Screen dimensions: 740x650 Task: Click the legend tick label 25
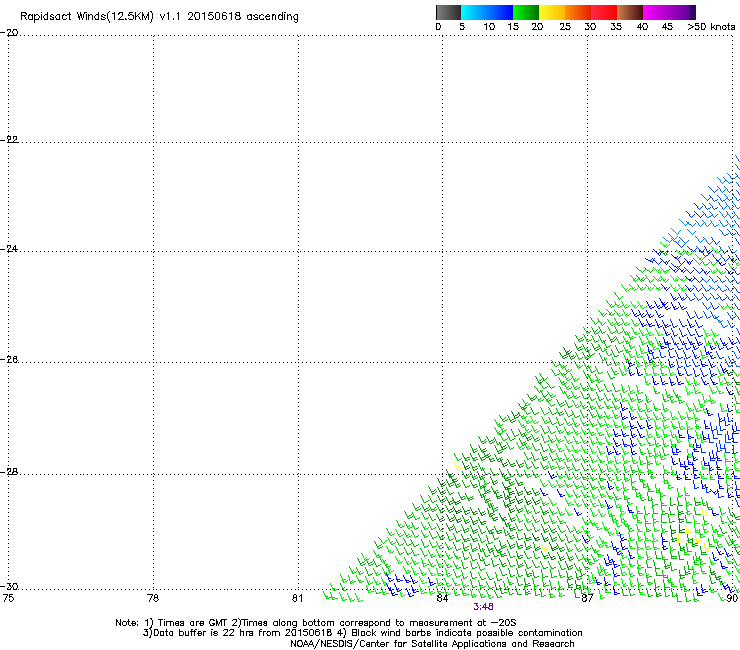565,27
